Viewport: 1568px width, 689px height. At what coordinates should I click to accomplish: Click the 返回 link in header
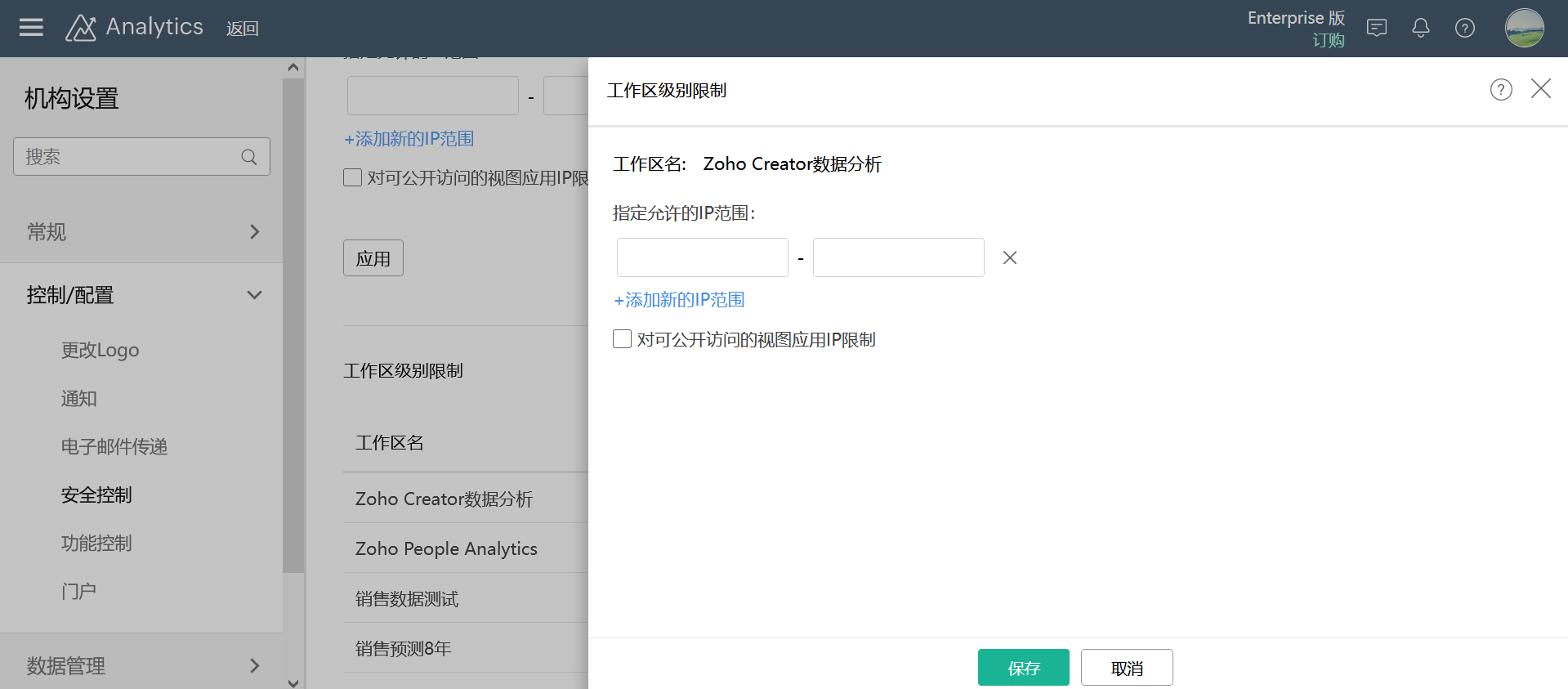243,29
